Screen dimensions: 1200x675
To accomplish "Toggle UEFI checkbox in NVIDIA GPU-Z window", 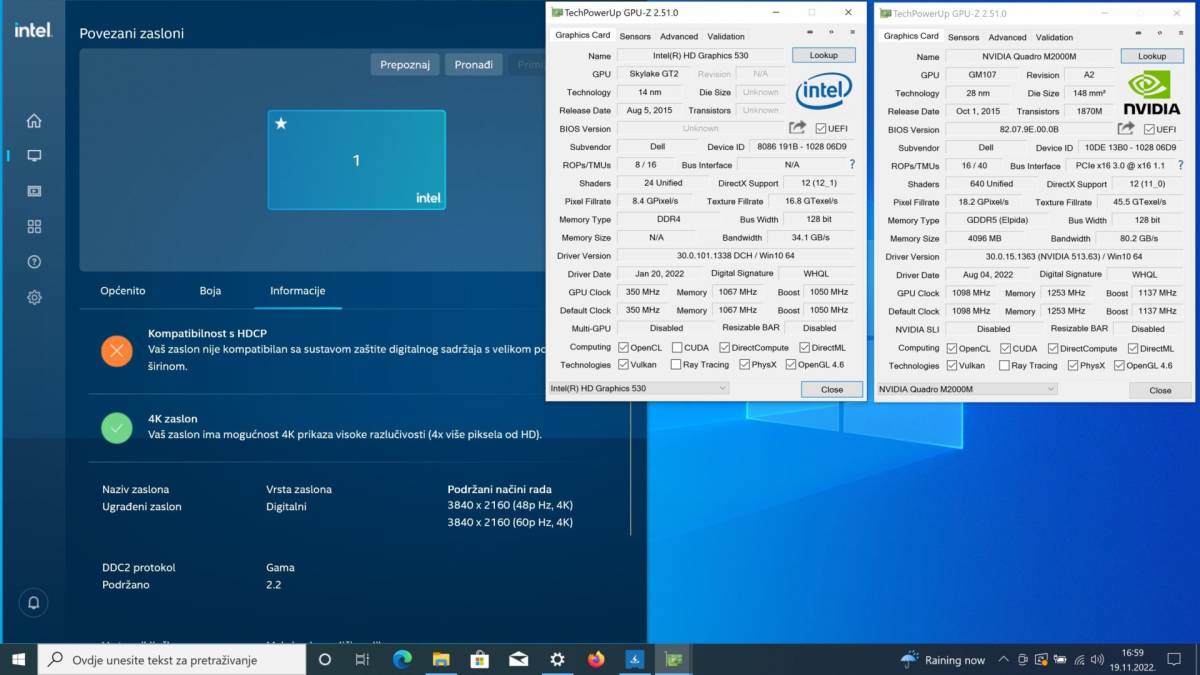I will [x=1149, y=130].
